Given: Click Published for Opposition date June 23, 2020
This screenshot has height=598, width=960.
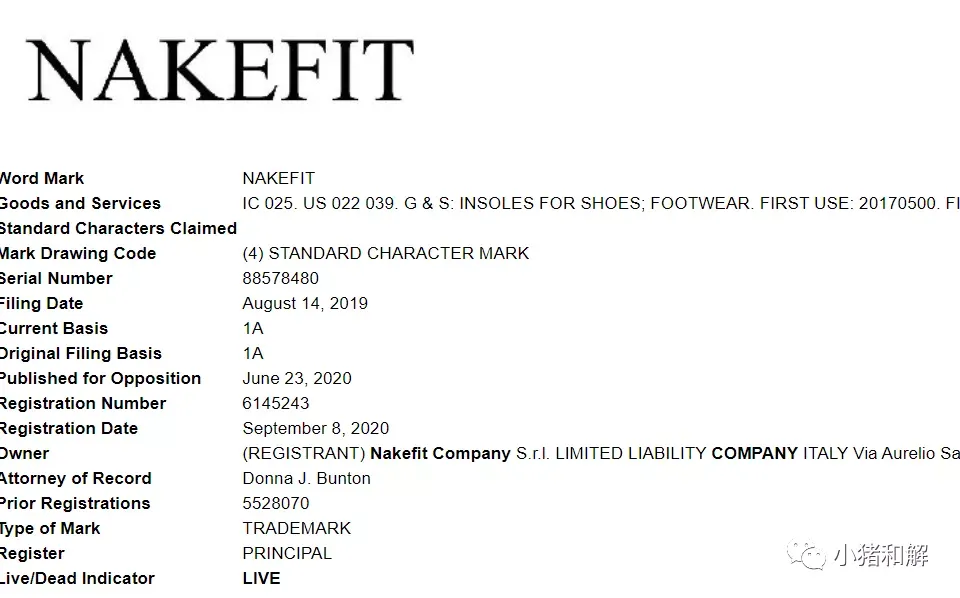Looking at the screenshot, I should click(297, 378).
